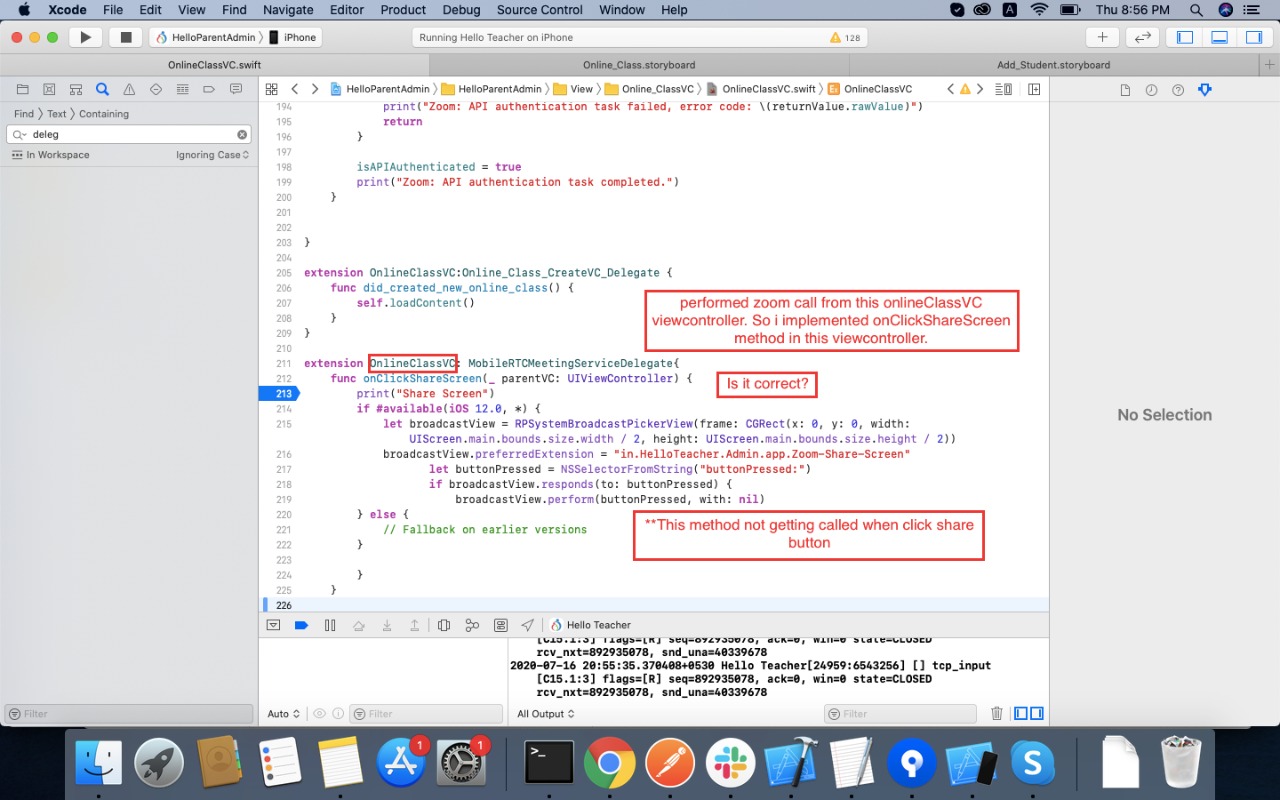Select the Find navigator magnifier icon
The width and height of the screenshot is (1280, 800).
coord(102,89)
